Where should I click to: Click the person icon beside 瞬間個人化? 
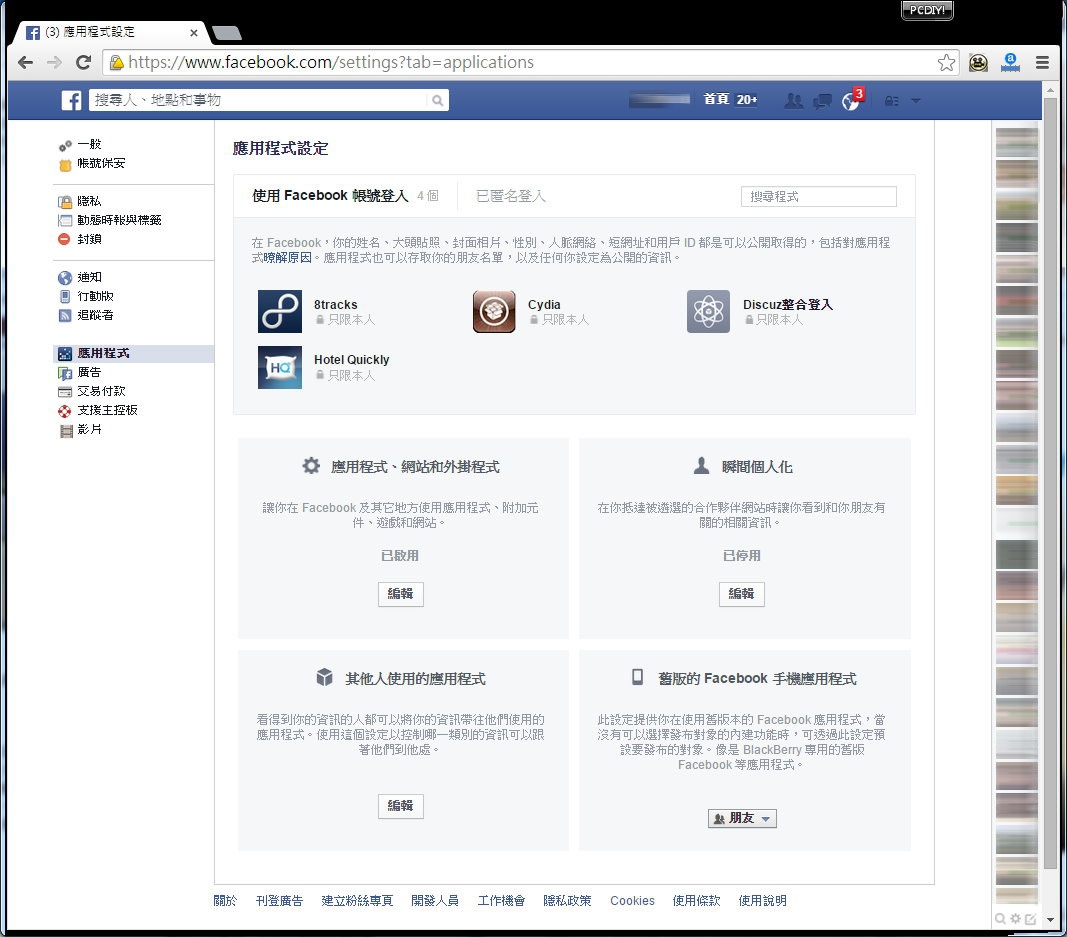pos(702,465)
